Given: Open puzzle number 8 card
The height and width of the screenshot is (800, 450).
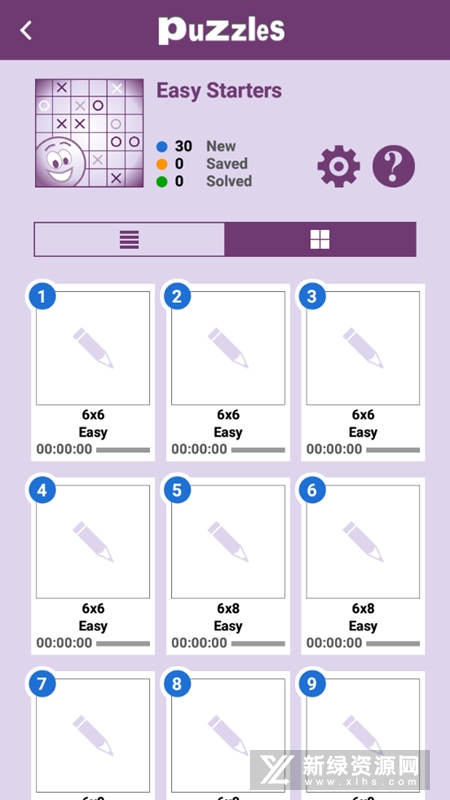Looking at the screenshot, I should point(228,736).
